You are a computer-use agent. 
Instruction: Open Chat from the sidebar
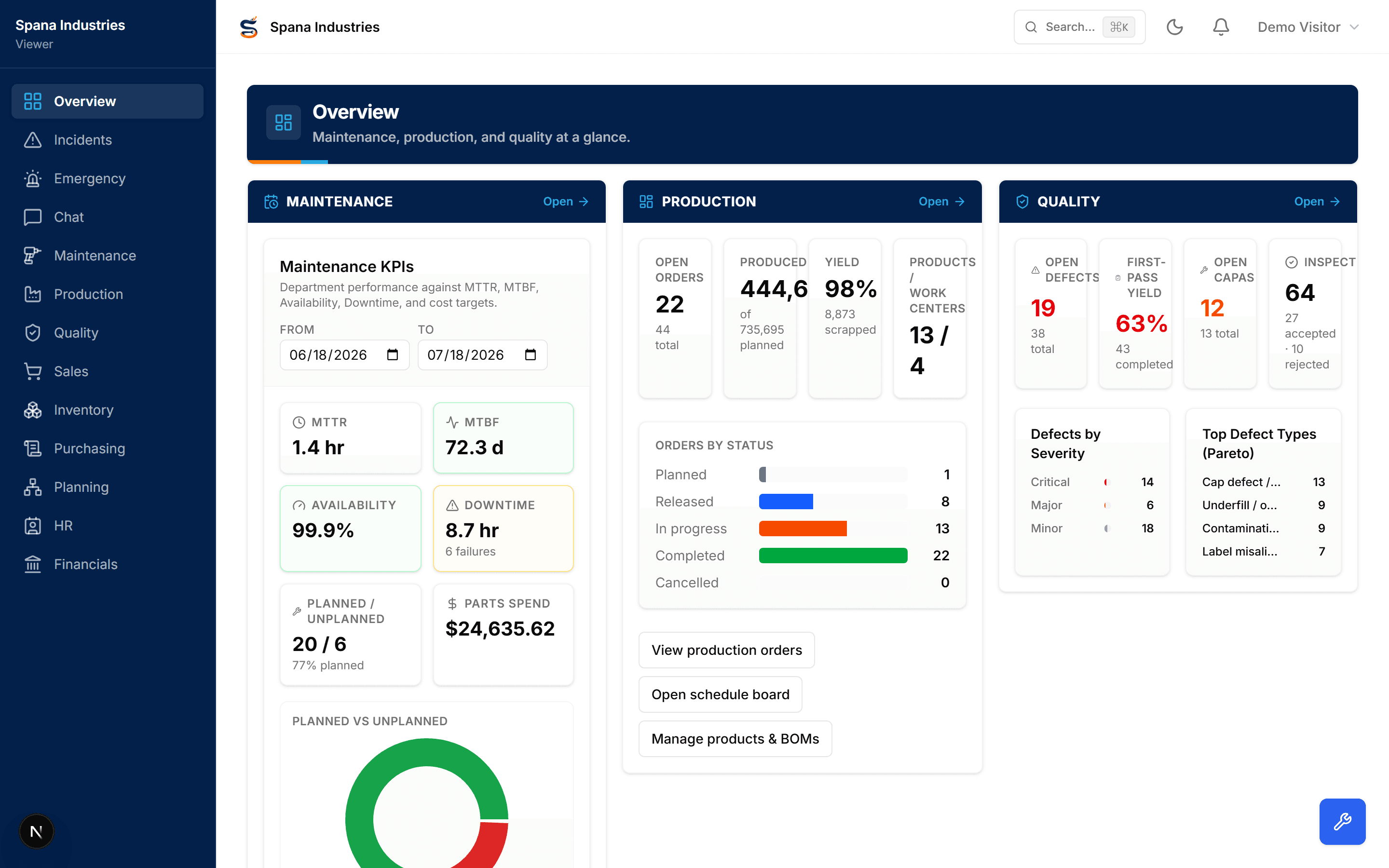108,217
